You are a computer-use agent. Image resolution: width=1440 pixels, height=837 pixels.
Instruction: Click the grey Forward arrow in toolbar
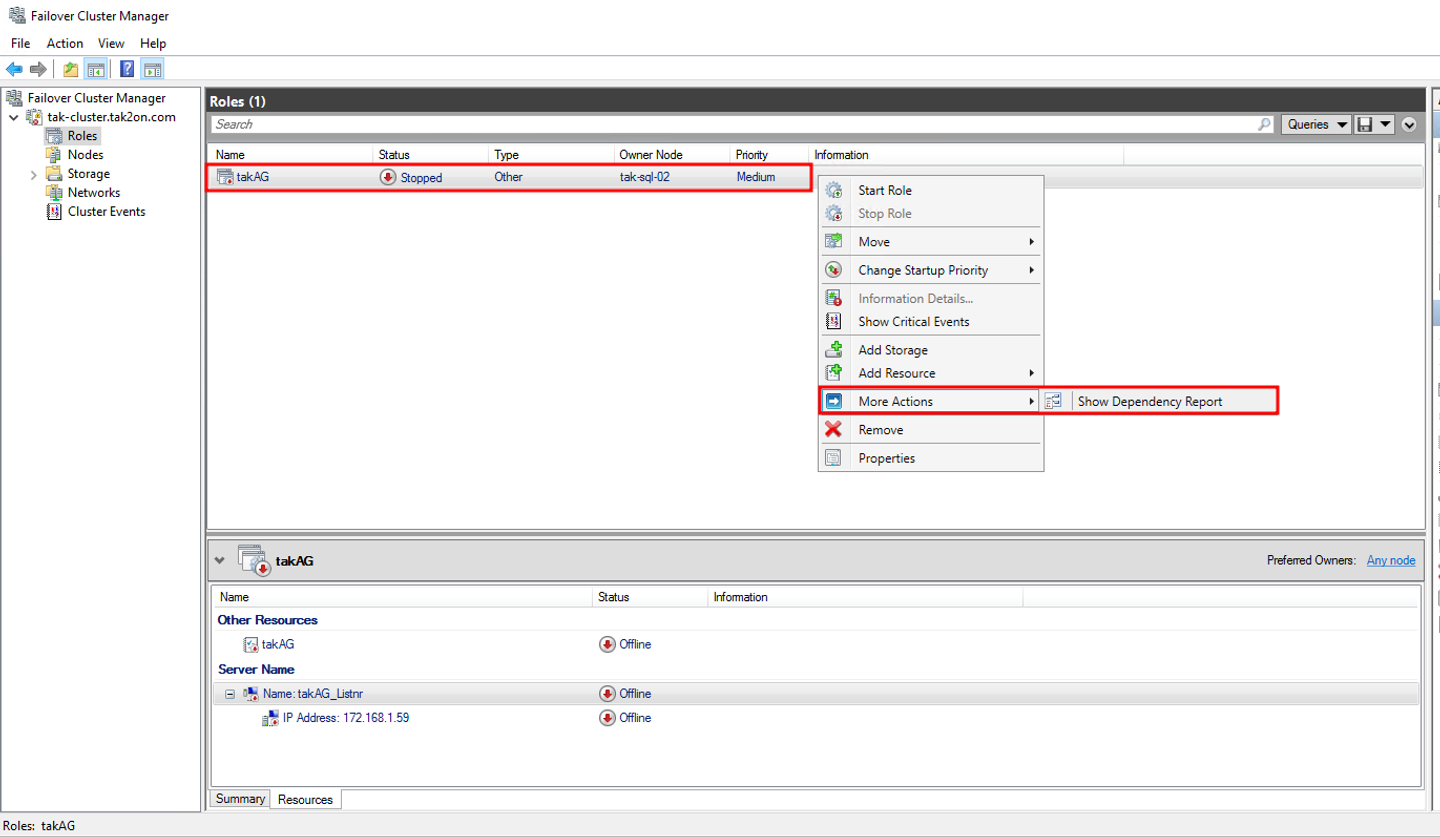point(38,69)
